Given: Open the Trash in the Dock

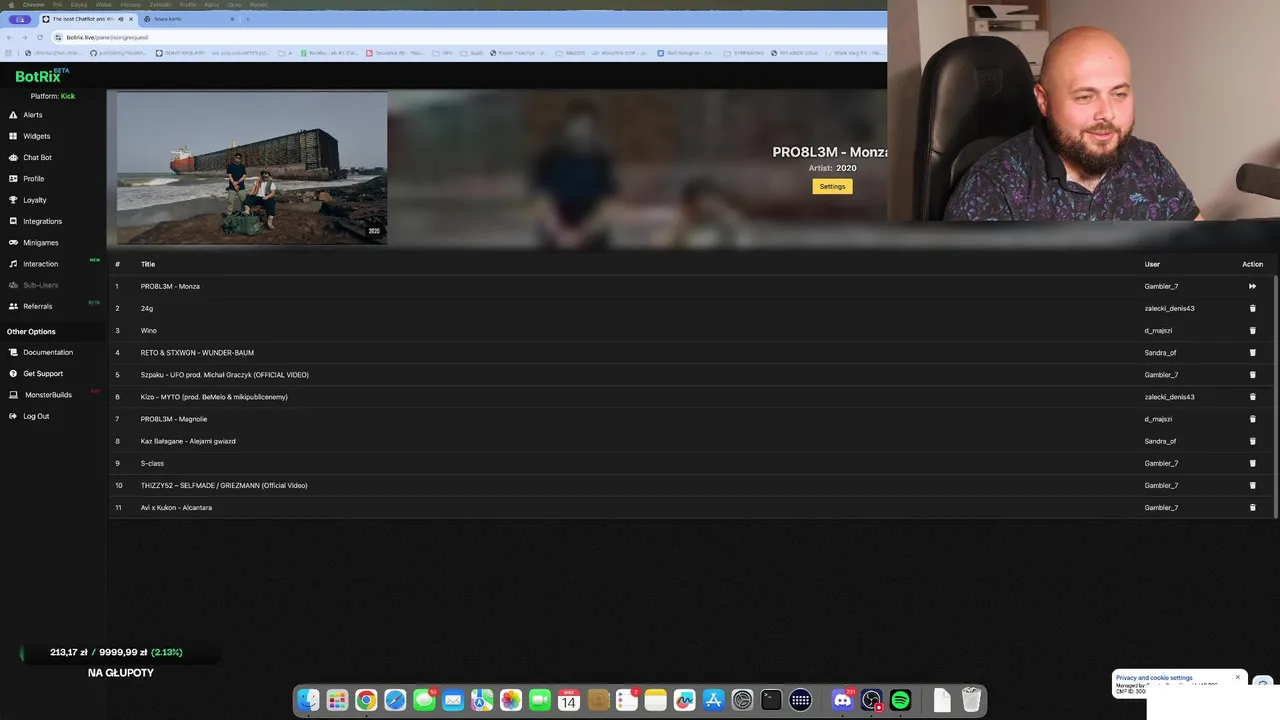Looking at the screenshot, I should coord(971,700).
